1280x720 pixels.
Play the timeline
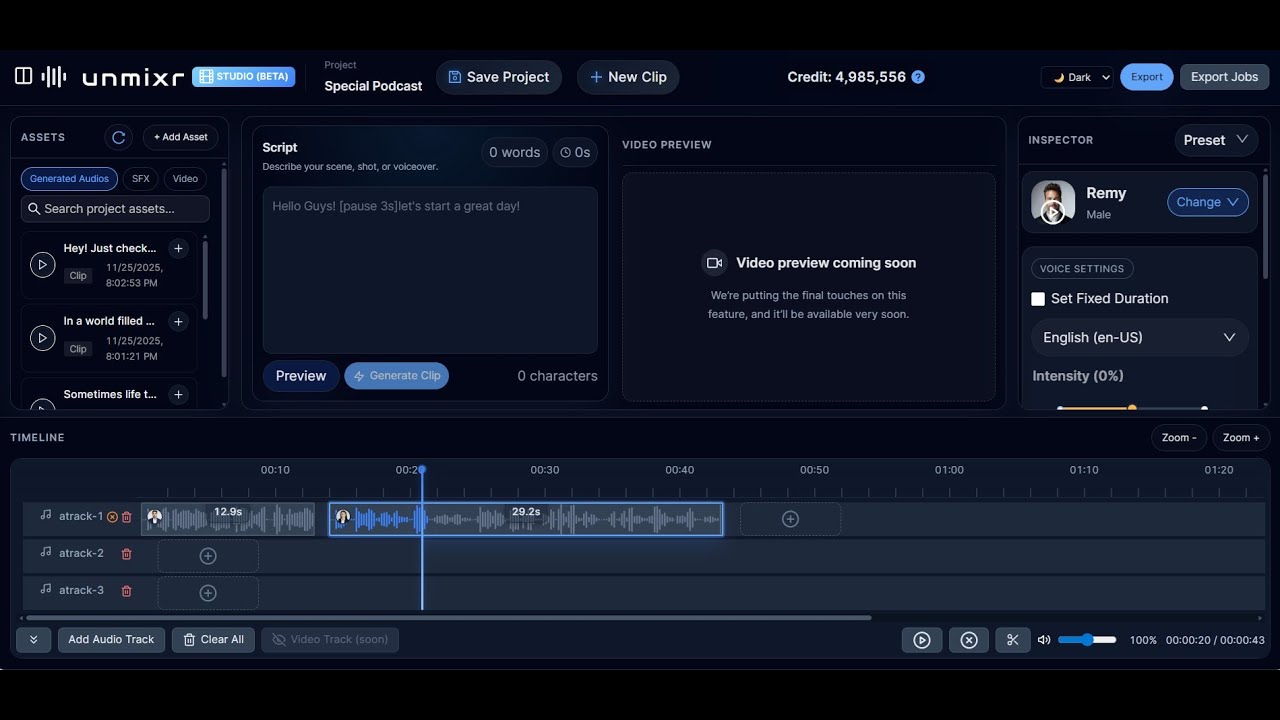922,640
